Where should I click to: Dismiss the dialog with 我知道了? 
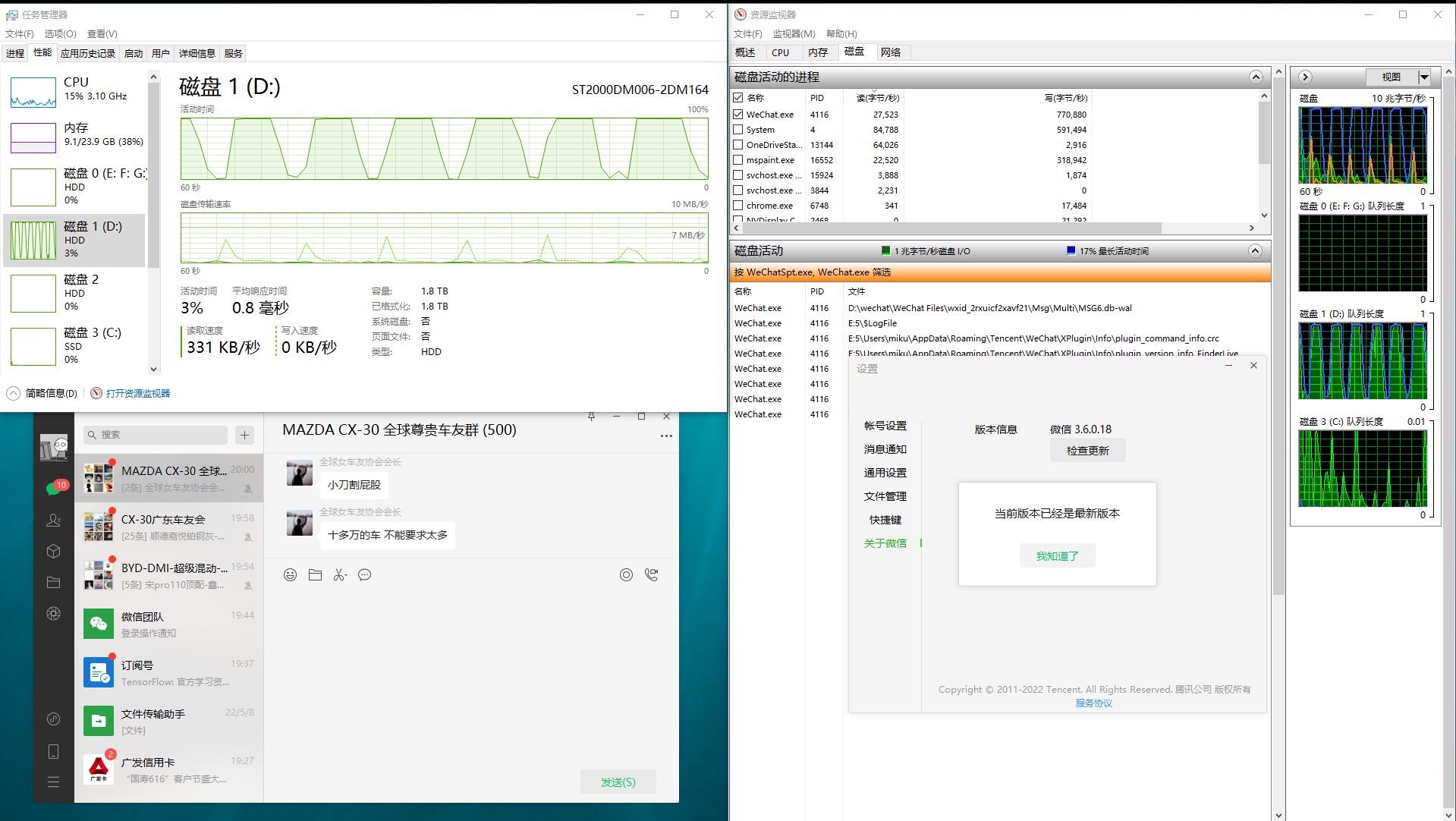[x=1057, y=556]
